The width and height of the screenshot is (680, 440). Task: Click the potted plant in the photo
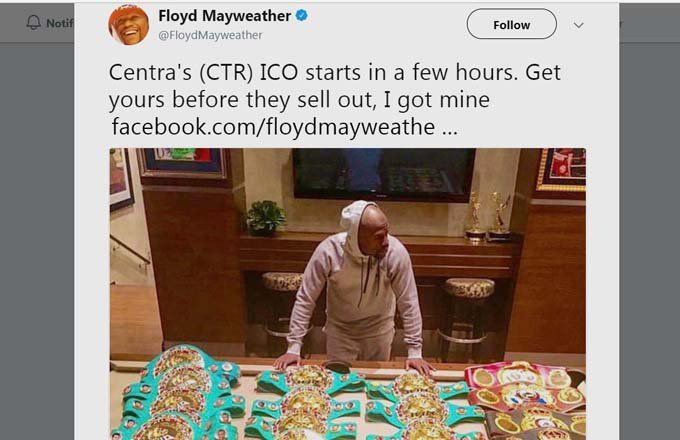click(265, 218)
